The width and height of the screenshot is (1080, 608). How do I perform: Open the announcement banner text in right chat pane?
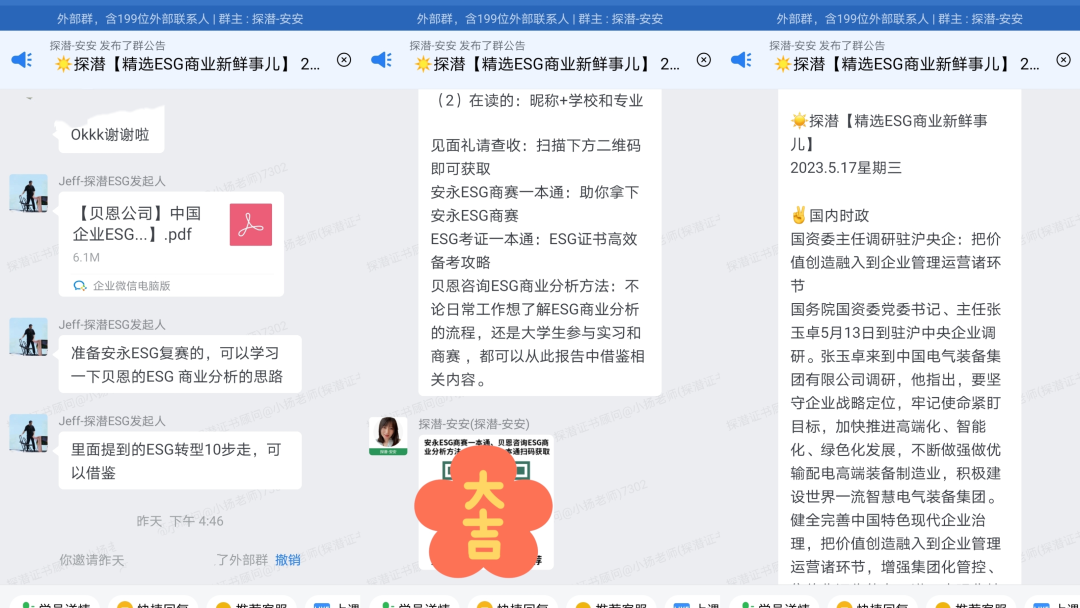coord(907,64)
